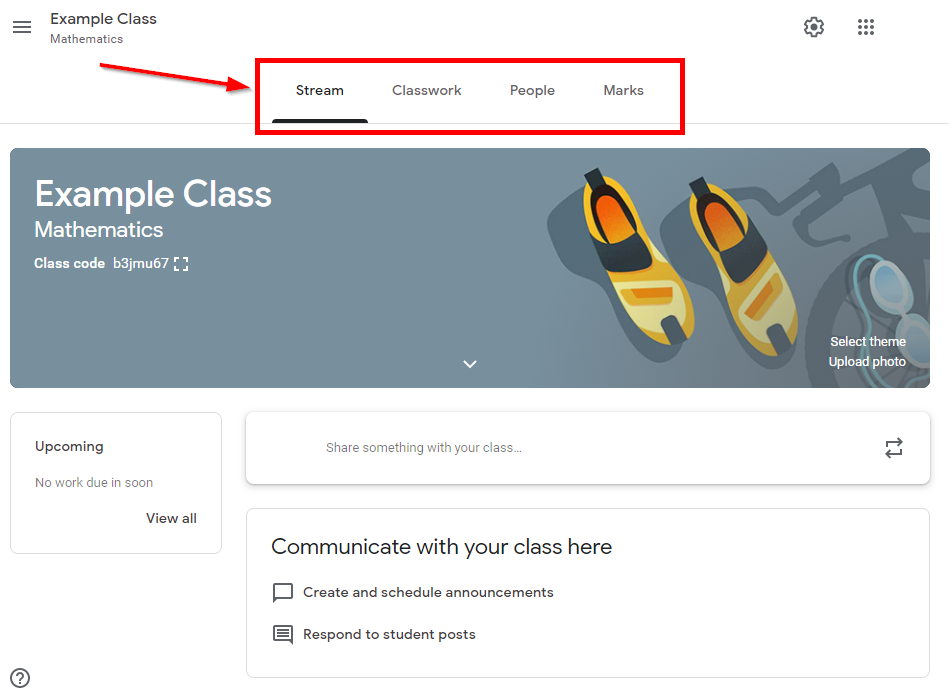Open the help question mark icon
The width and height of the screenshot is (949, 700).
coord(20,678)
